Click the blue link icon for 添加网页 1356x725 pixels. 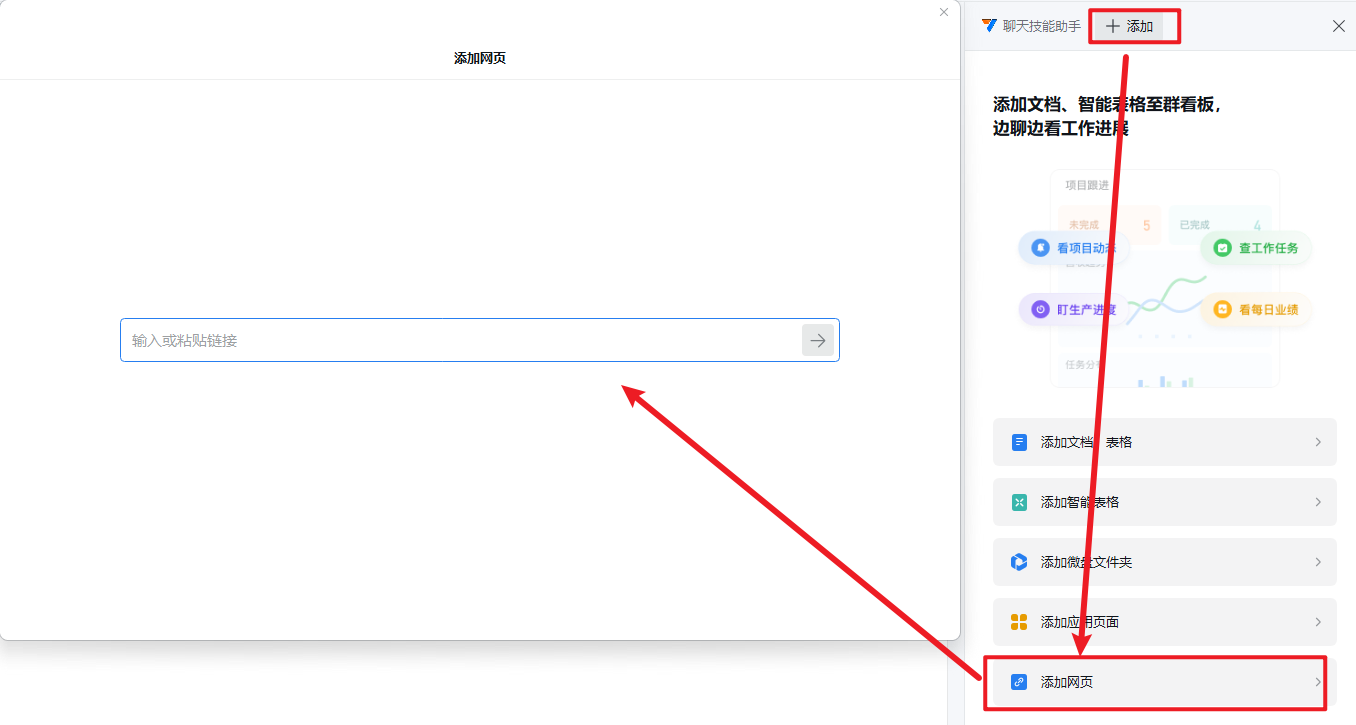tap(1019, 682)
